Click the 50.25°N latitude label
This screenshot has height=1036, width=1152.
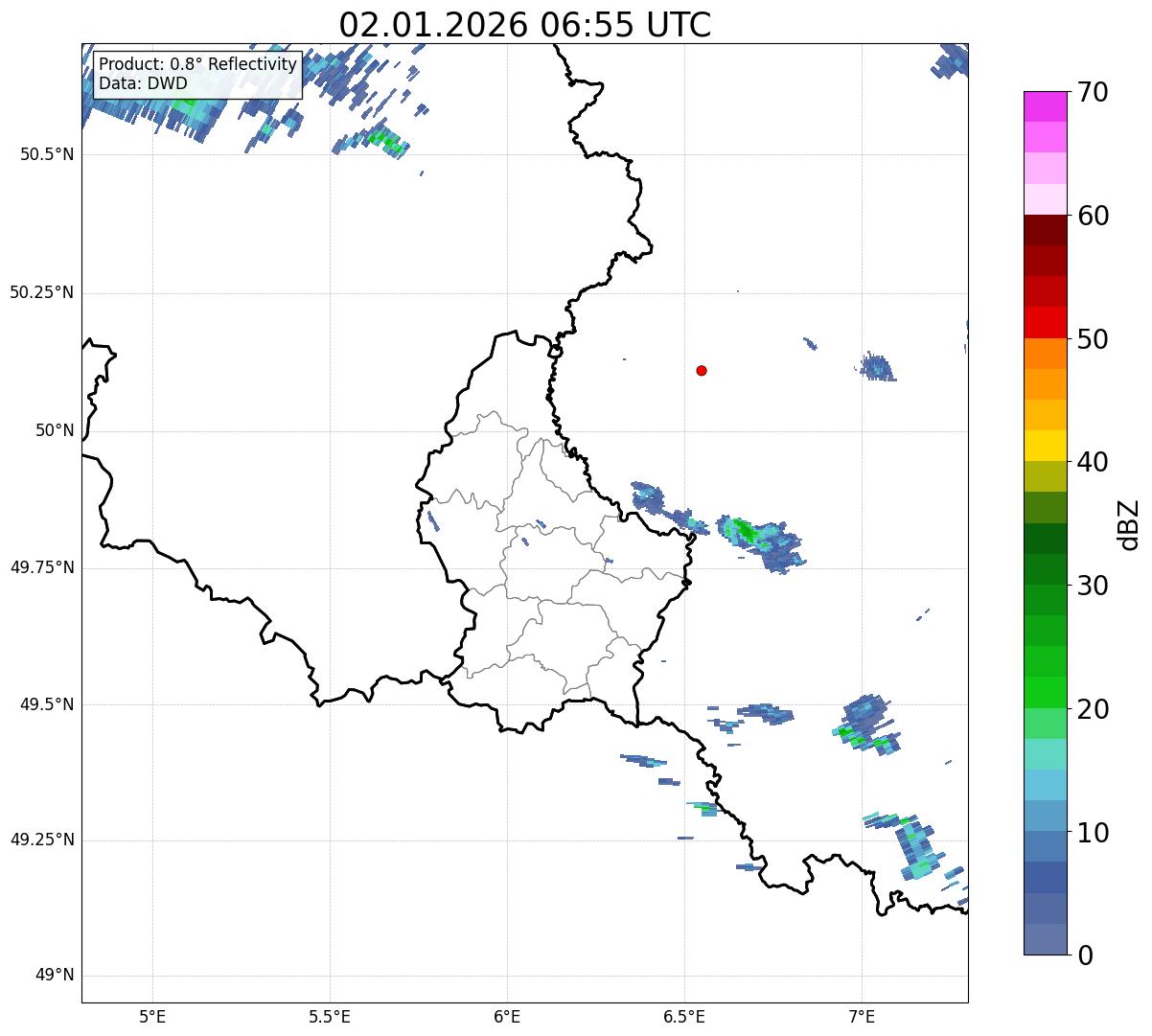point(42,292)
